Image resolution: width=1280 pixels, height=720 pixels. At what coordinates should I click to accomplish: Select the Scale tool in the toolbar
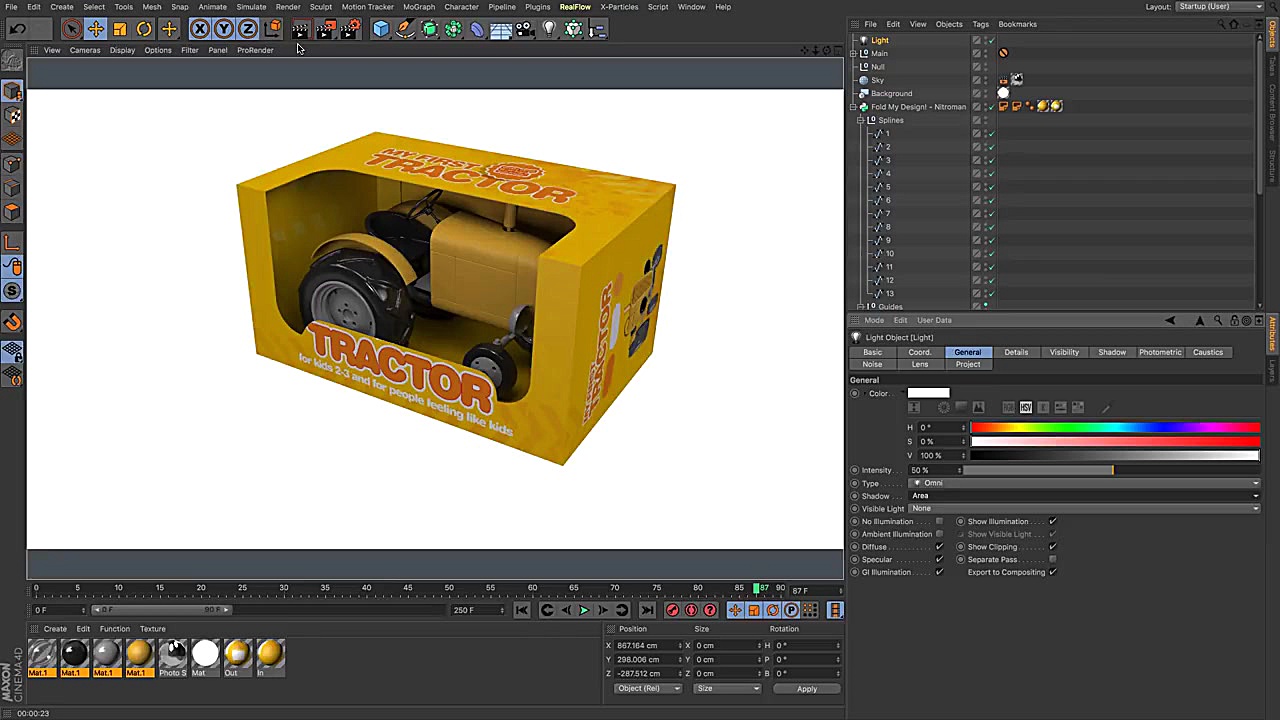pyautogui.click(x=119, y=28)
